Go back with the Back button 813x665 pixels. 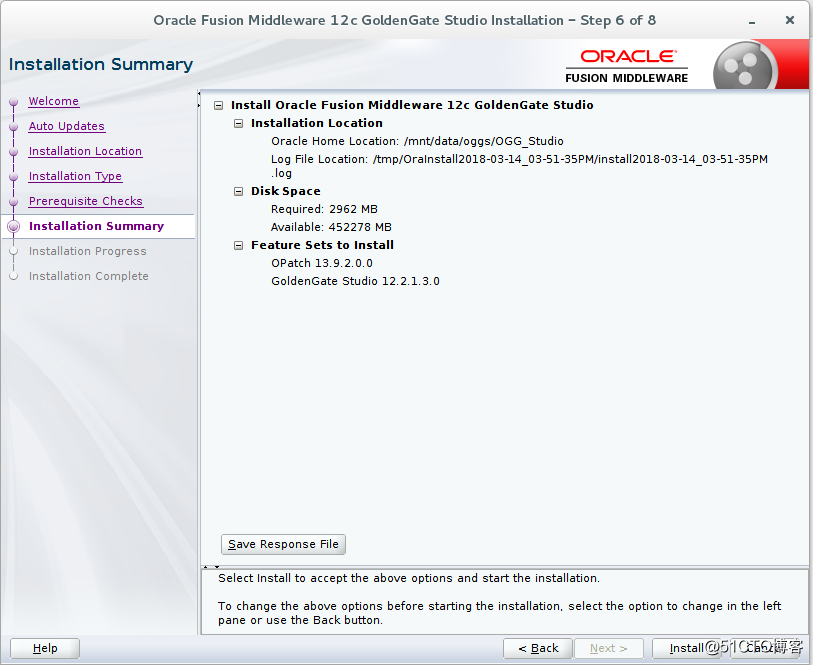(x=538, y=648)
